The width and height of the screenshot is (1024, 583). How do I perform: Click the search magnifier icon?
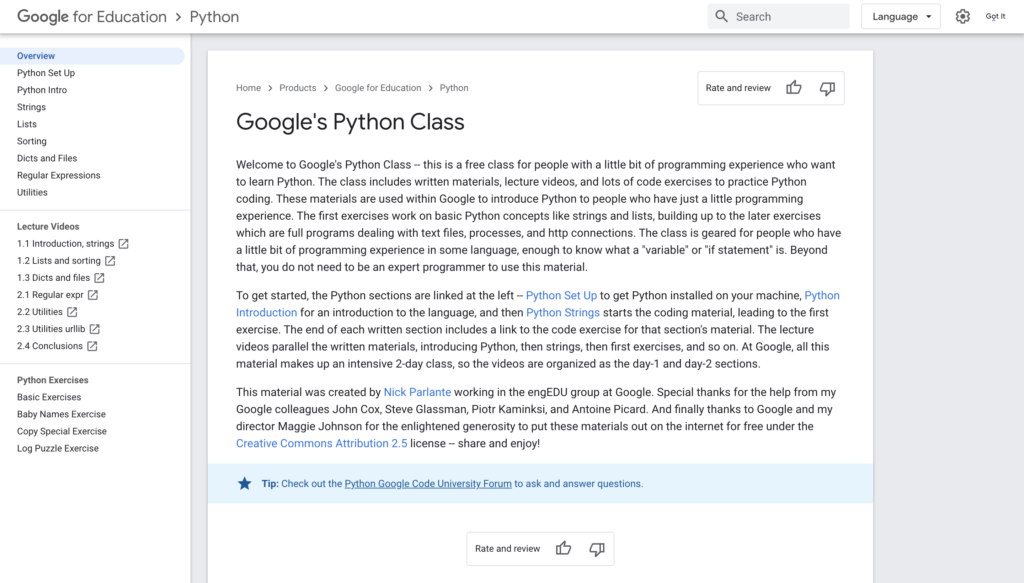point(721,16)
